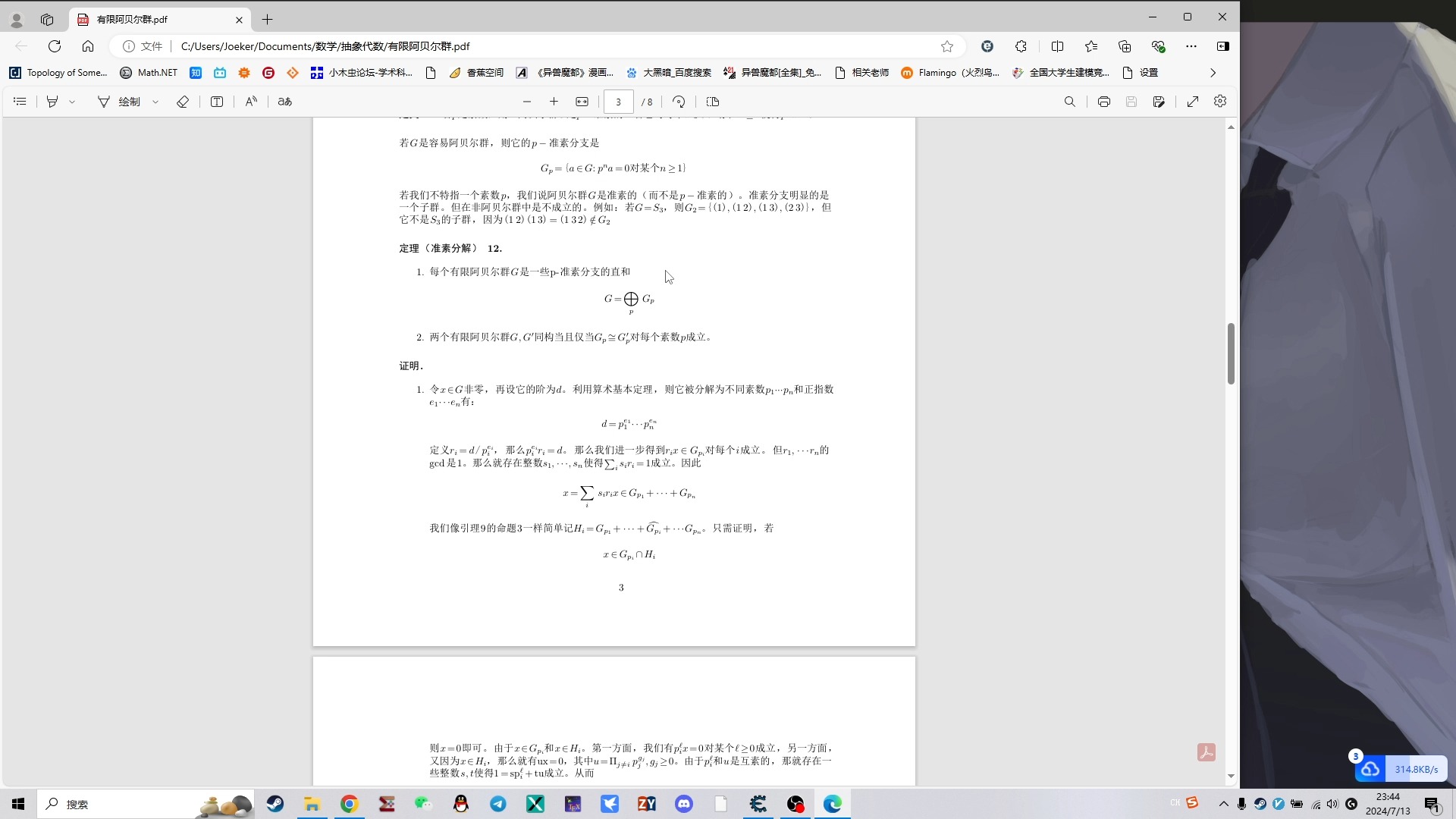Click the translate icon in toolbar
Screen dimensions: 1456x819
pyautogui.click(x=284, y=102)
